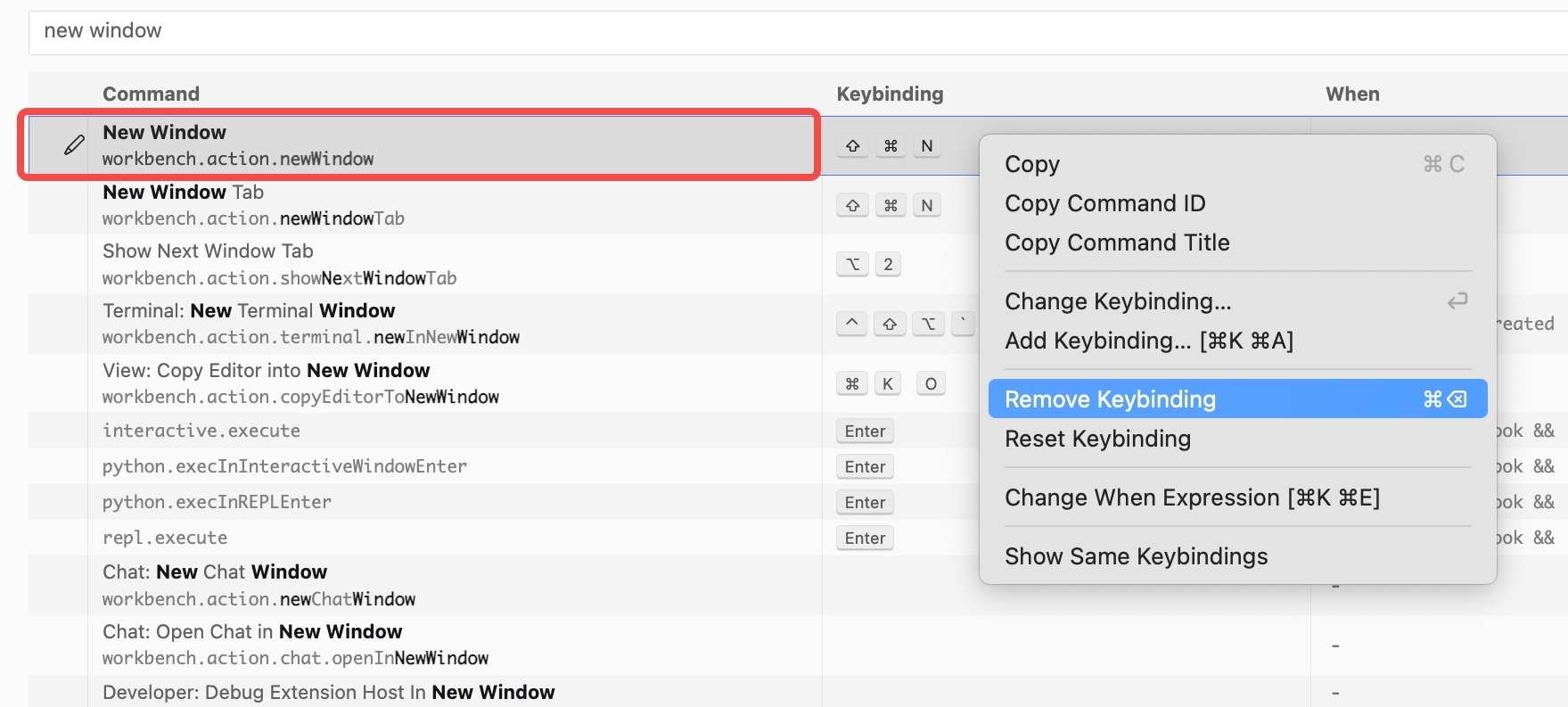Click Copy at top of context menu
The width and height of the screenshot is (1568, 707).
coord(1032,164)
